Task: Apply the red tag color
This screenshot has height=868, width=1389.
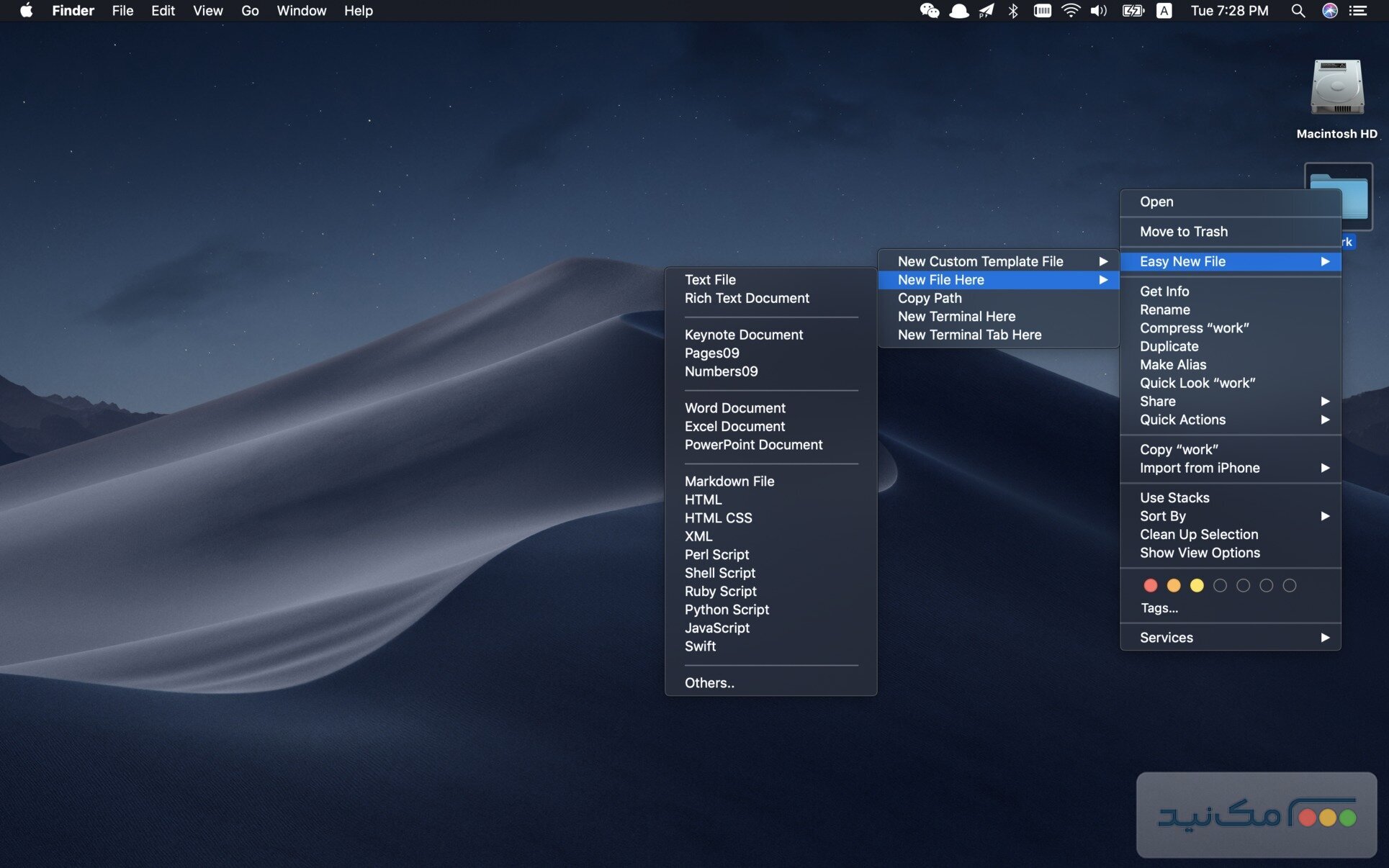Action: (1151, 586)
